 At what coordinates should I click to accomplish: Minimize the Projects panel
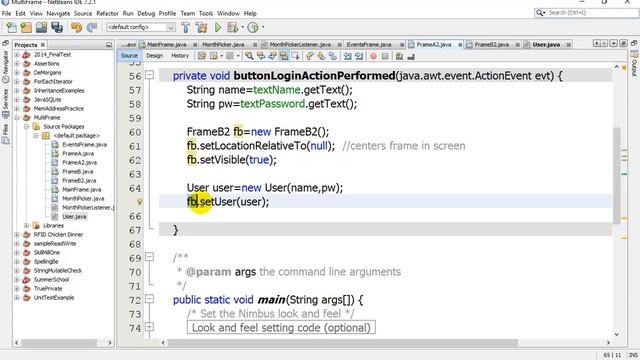[109, 44]
